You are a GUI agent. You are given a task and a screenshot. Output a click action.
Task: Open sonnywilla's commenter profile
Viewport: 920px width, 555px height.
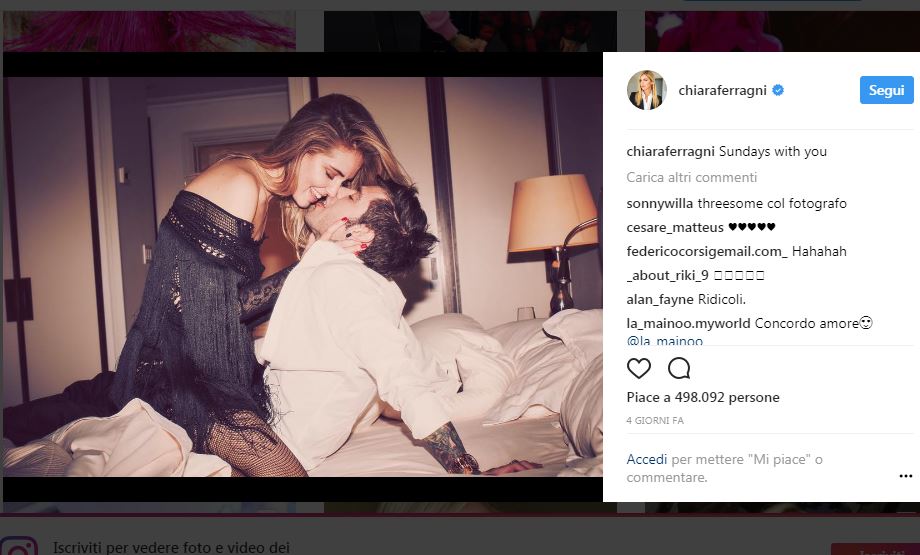pyautogui.click(x=660, y=203)
